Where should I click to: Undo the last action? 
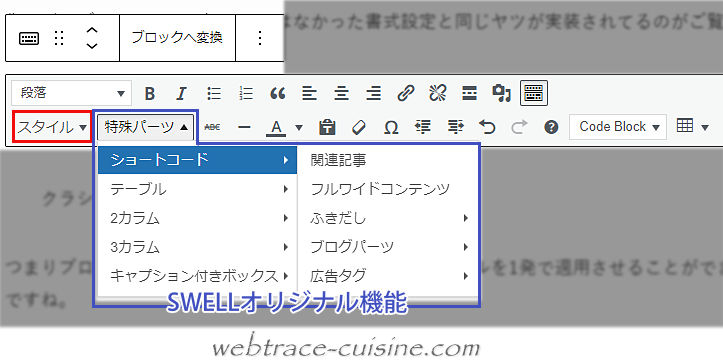(487, 127)
